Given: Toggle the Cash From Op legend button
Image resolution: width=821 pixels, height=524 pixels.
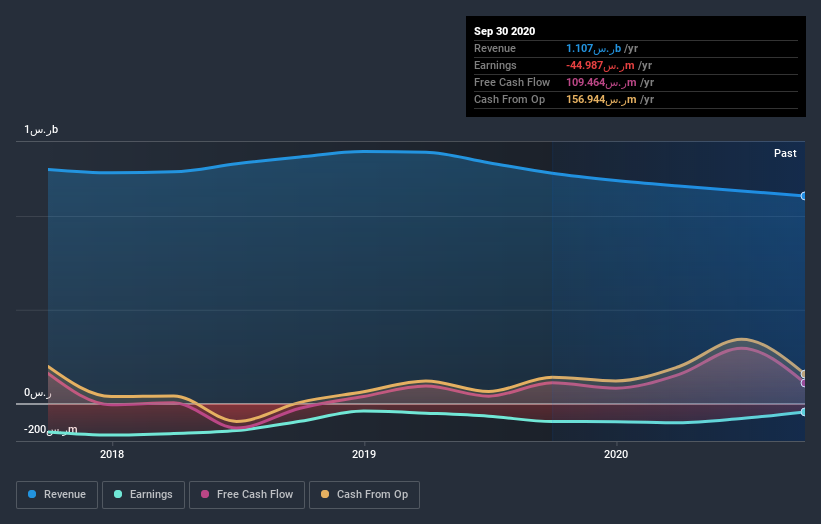Looking at the screenshot, I should point(364,495).
